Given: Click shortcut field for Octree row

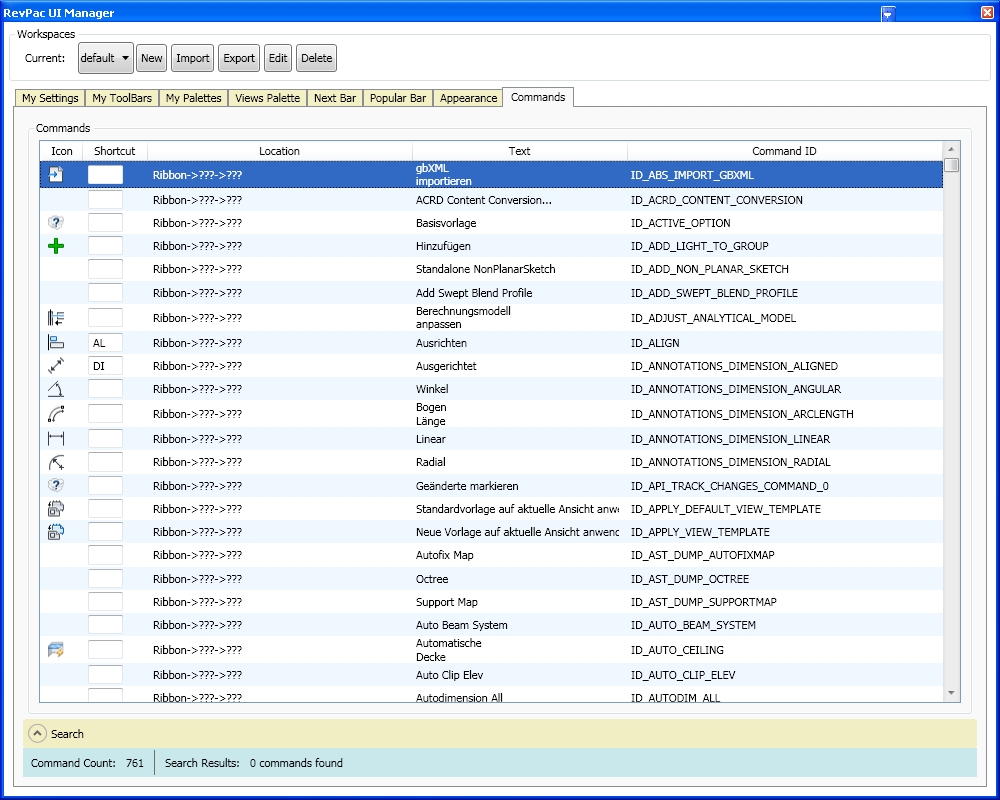Looking at the screenshot, I should coord(105,579).
